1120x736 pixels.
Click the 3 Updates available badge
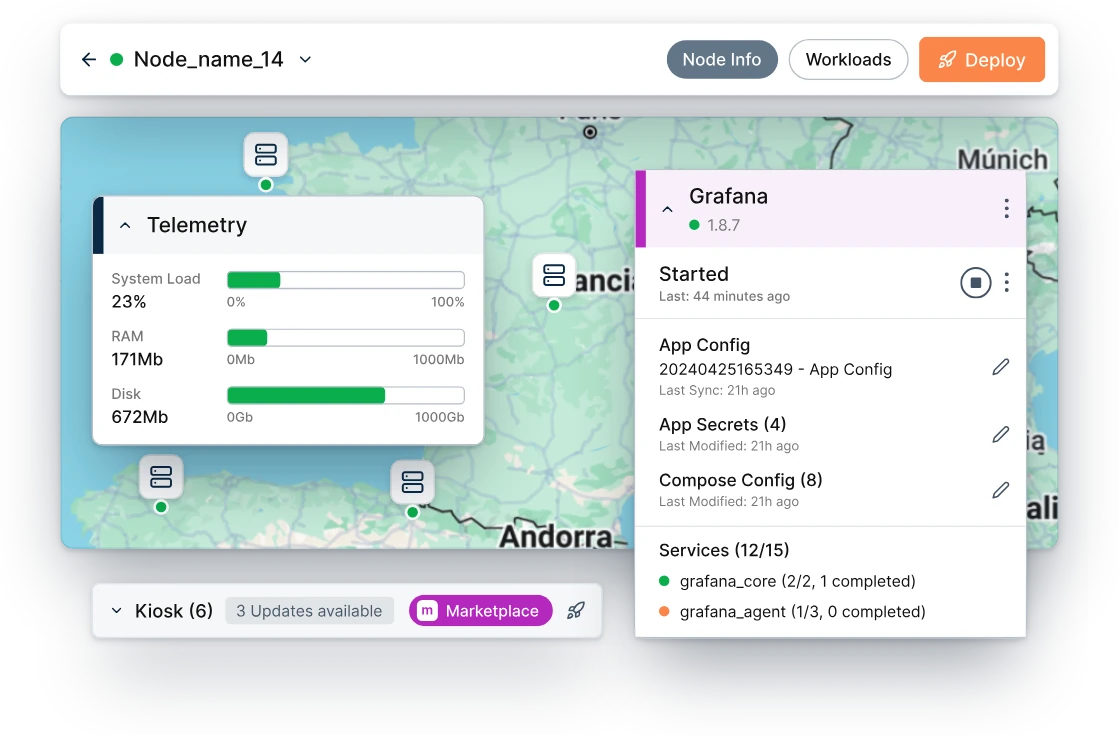point(309,611)
